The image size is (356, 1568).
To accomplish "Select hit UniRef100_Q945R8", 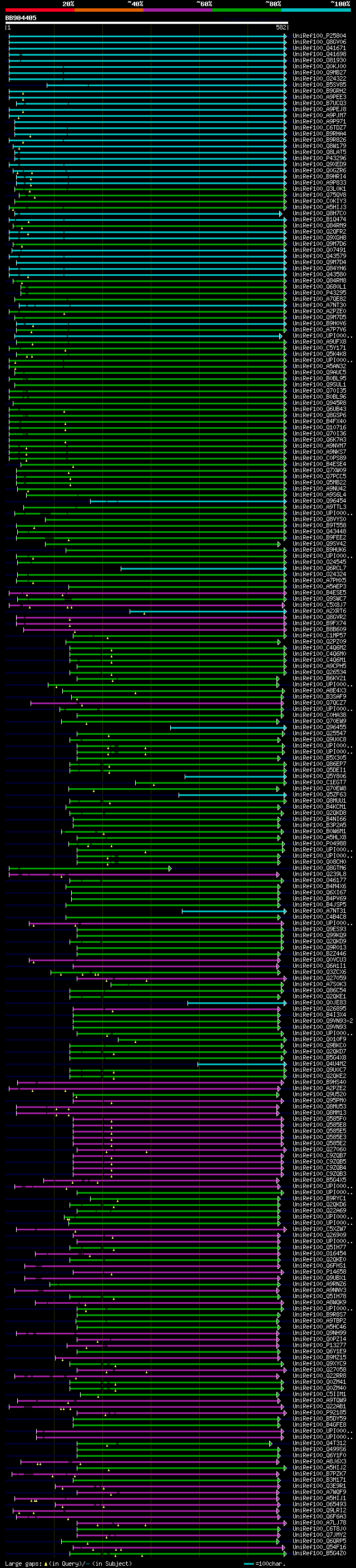I will tap(319, 403).
